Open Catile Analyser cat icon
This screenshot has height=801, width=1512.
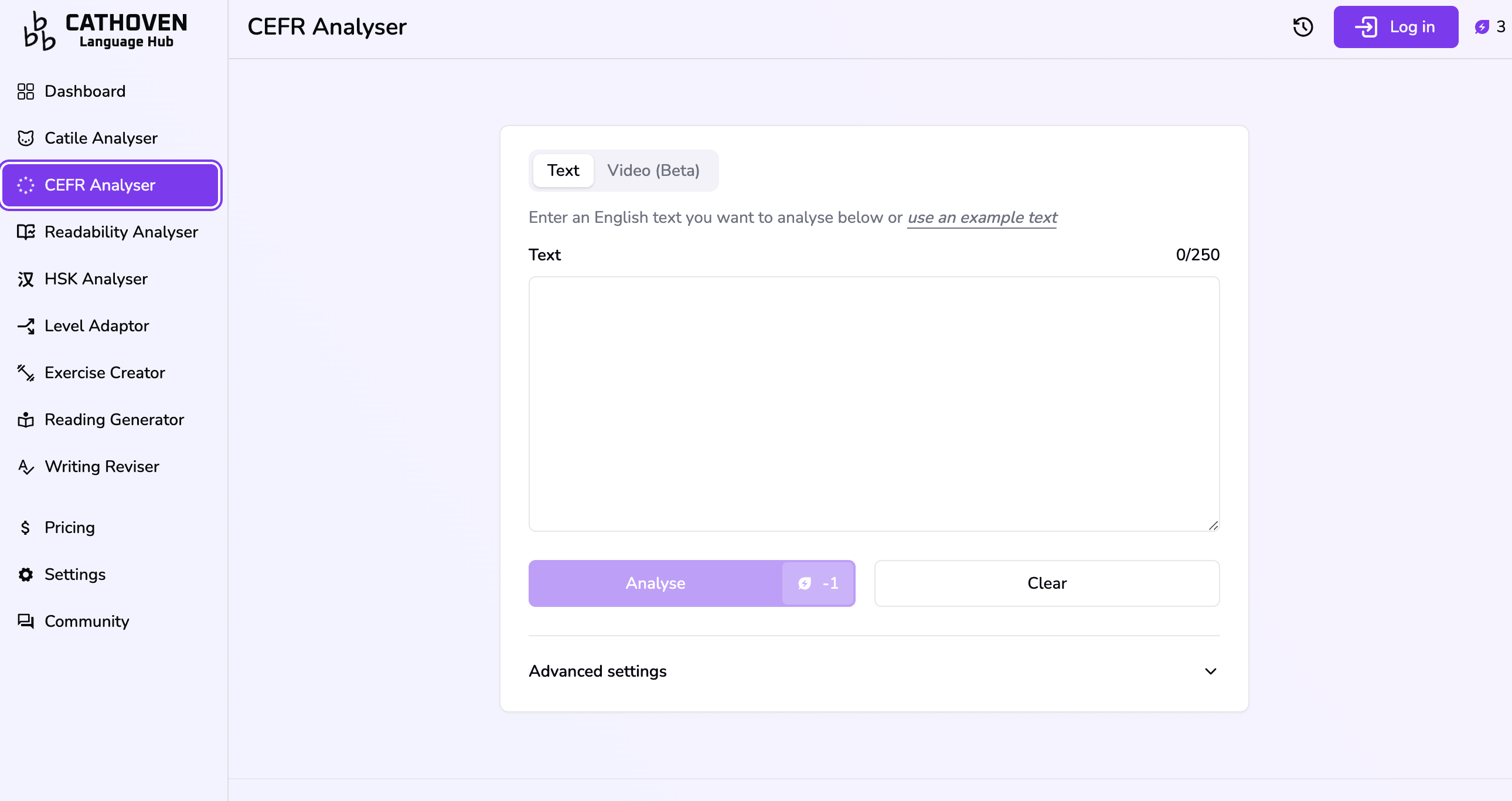(26, 138)
